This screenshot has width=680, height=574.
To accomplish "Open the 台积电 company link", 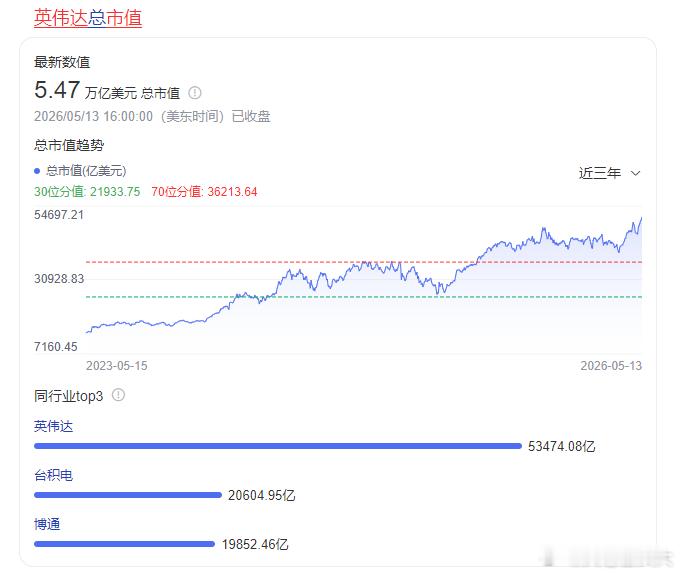I will 53,475.
